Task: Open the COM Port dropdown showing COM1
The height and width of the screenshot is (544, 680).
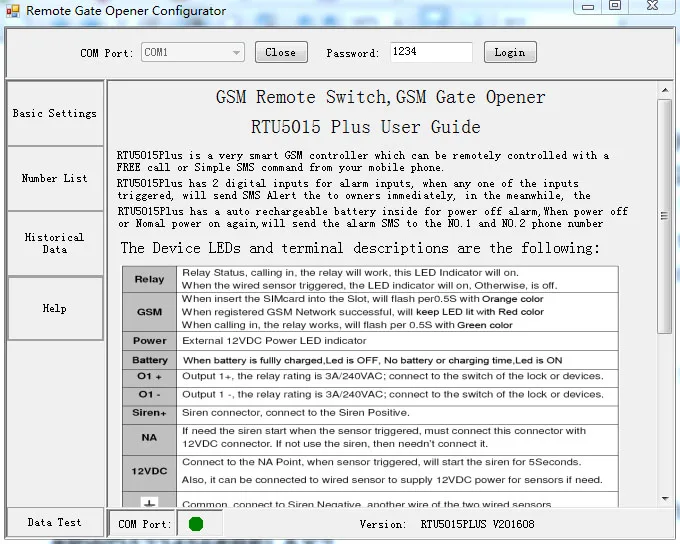Action: point(193,52)
